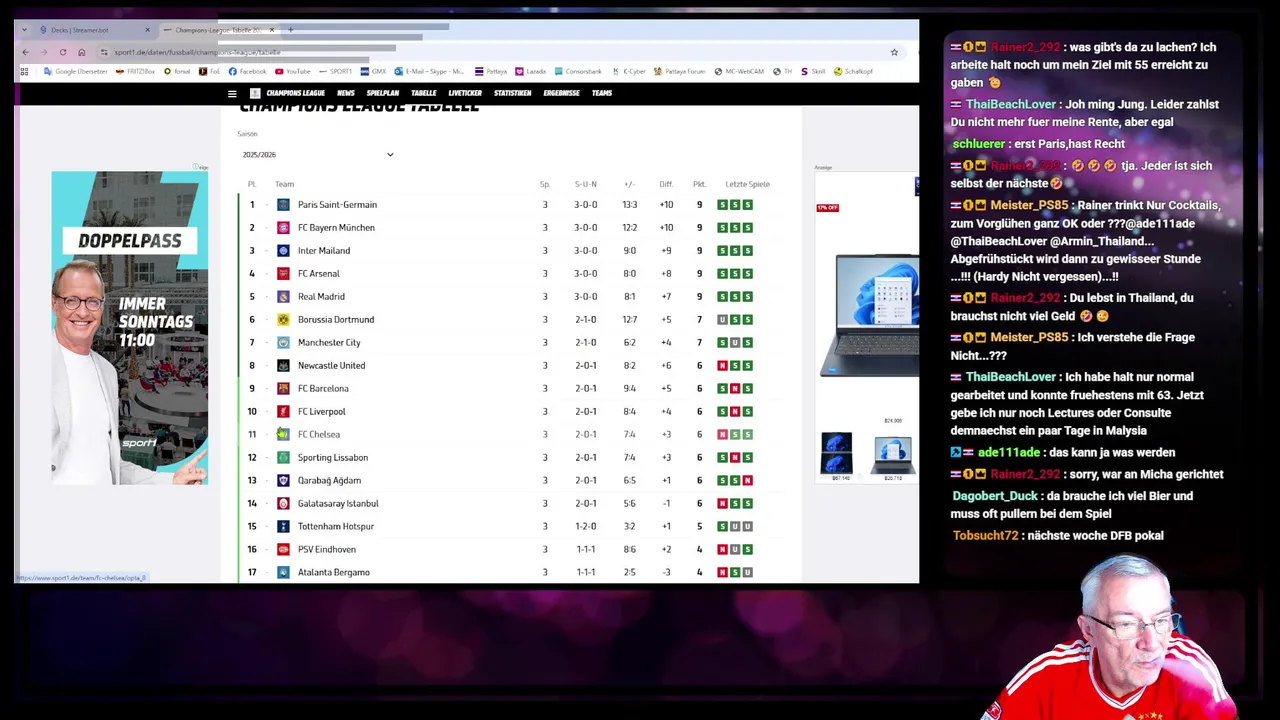
Task: Open the Lazada bookmark
Action: pos(531,71)
